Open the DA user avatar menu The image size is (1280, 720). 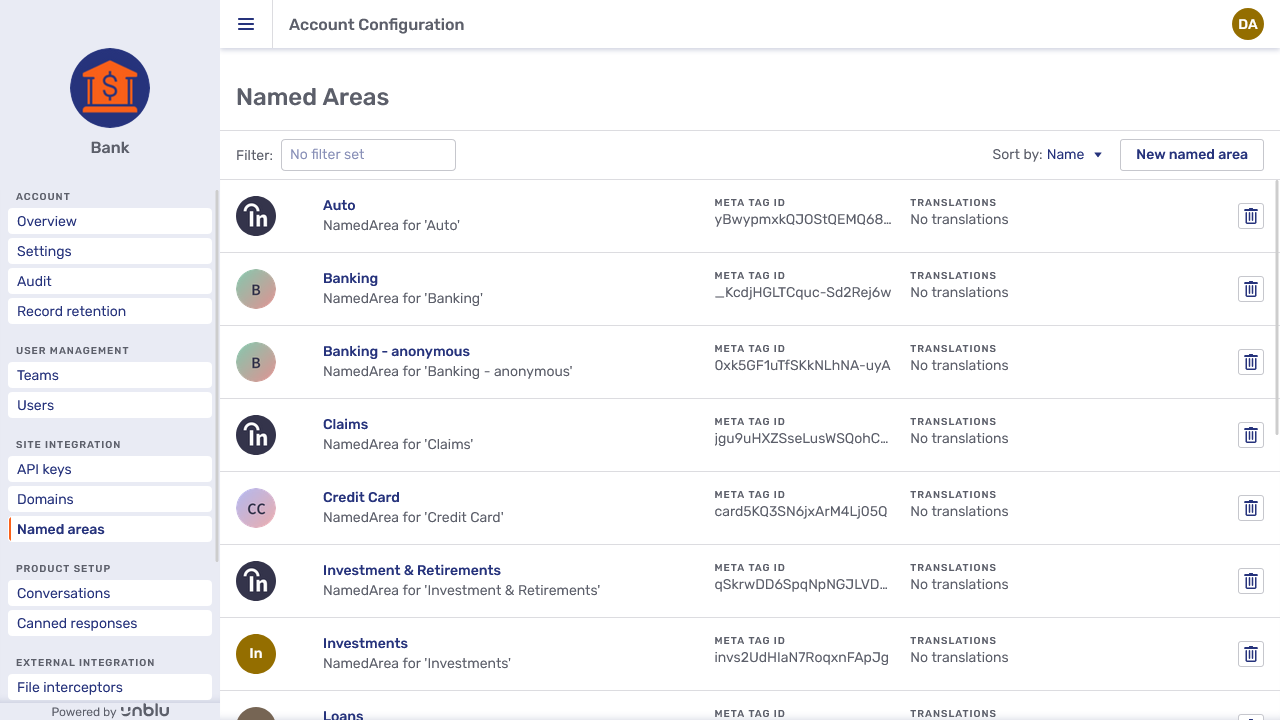[1247, 24]
